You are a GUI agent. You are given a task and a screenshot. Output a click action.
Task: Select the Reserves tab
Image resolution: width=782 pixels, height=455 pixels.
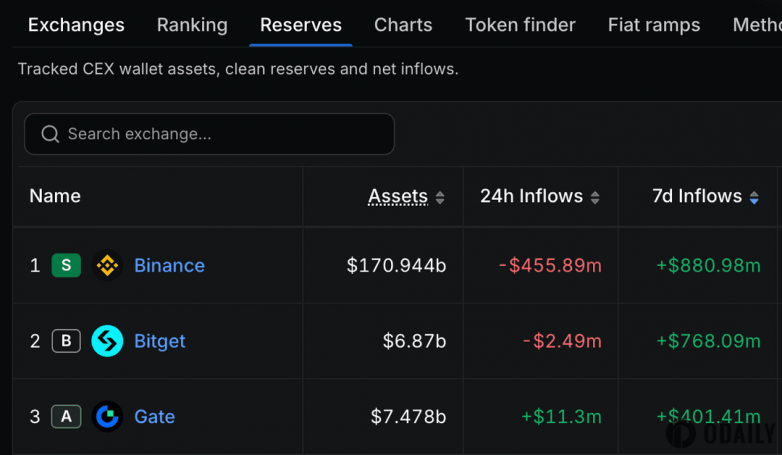(301, 25)
